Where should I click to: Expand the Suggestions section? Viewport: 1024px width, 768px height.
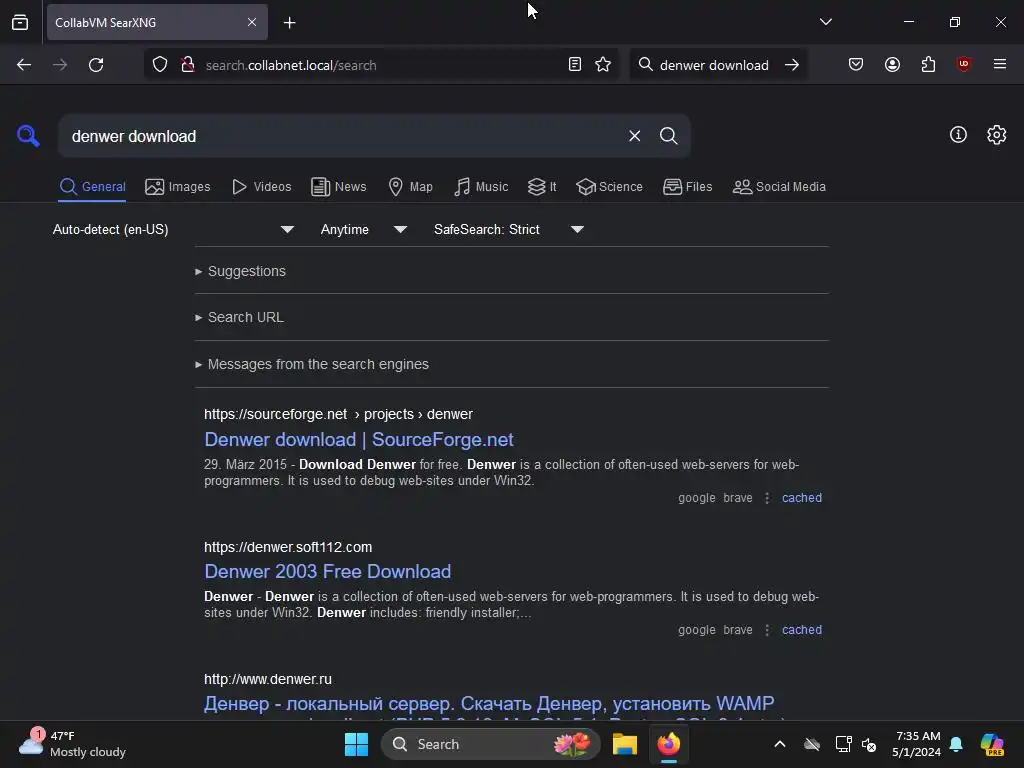point(240,271)
